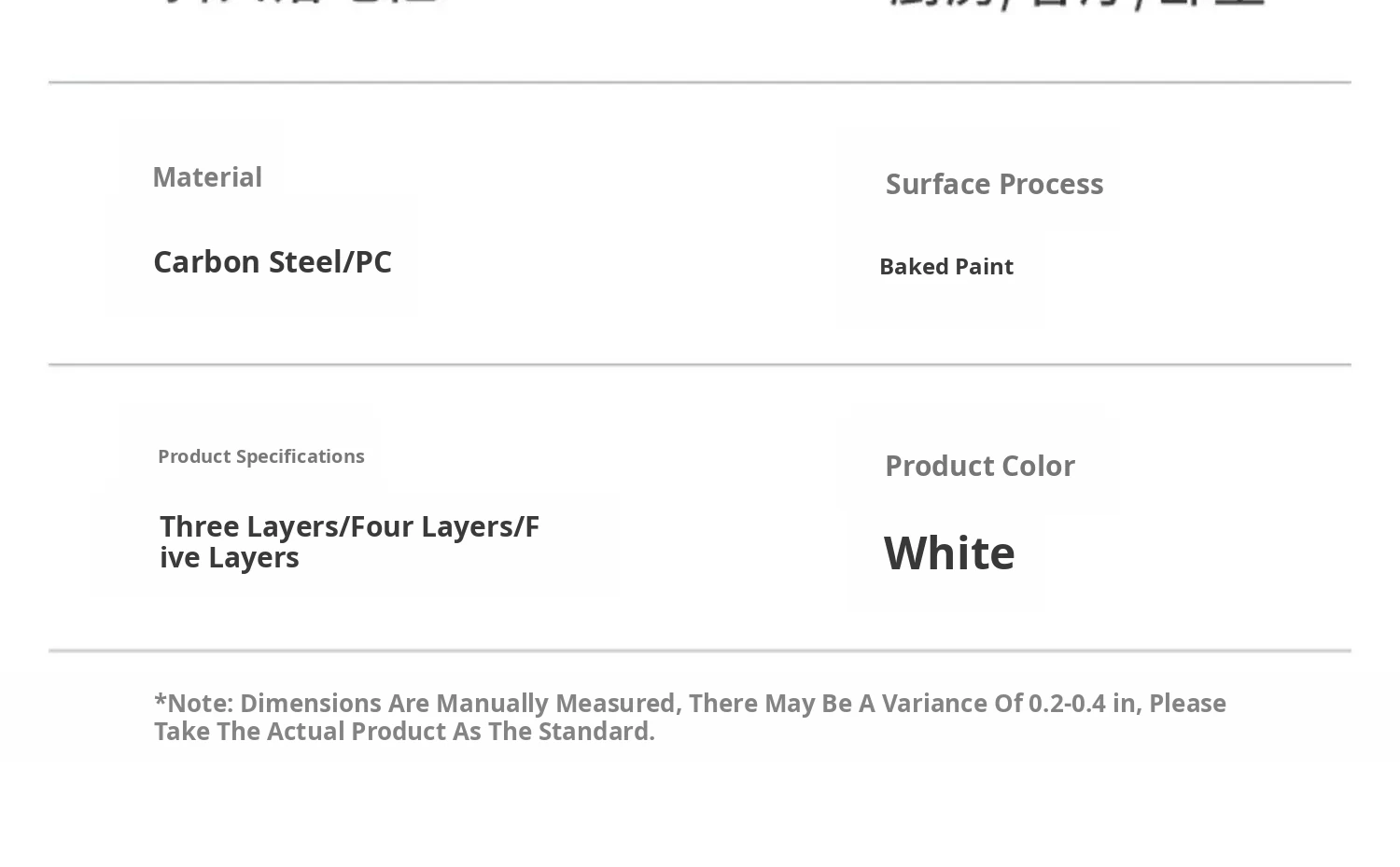Click the Three Layers text
This screenshot has height=867, width=1400.
239,526
